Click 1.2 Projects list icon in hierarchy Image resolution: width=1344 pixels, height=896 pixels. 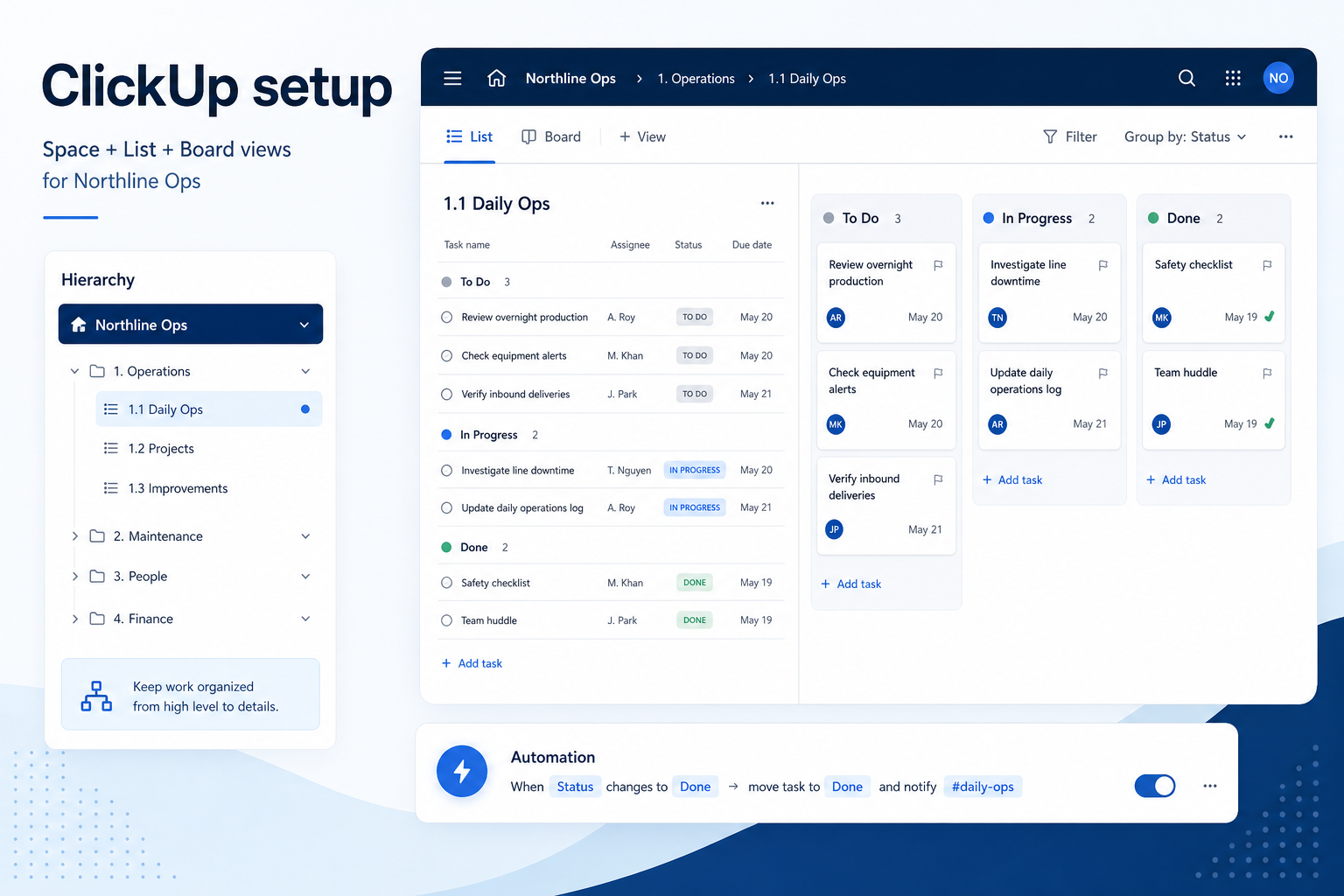(111, 448)
